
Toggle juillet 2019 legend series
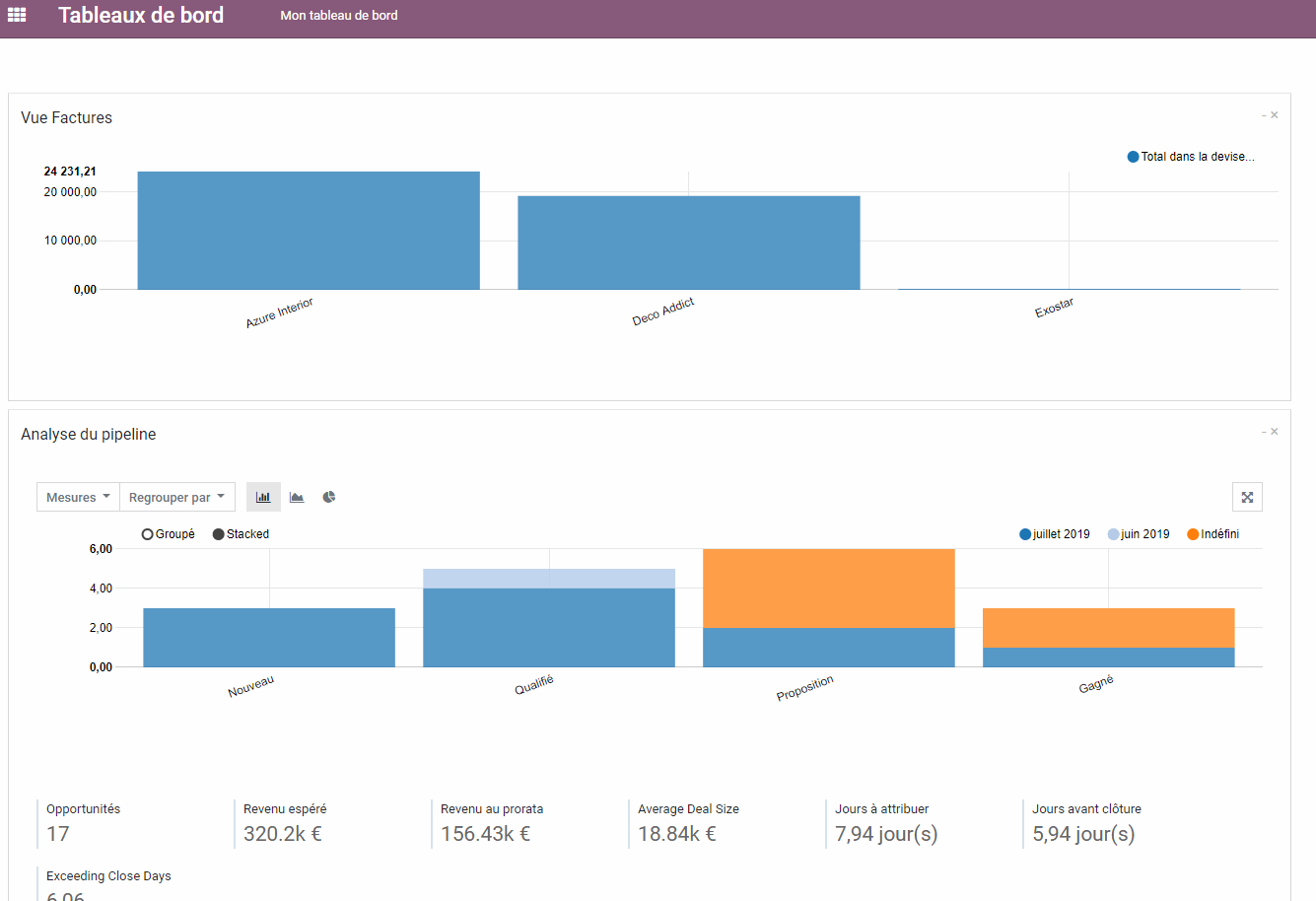(1055, 534)
